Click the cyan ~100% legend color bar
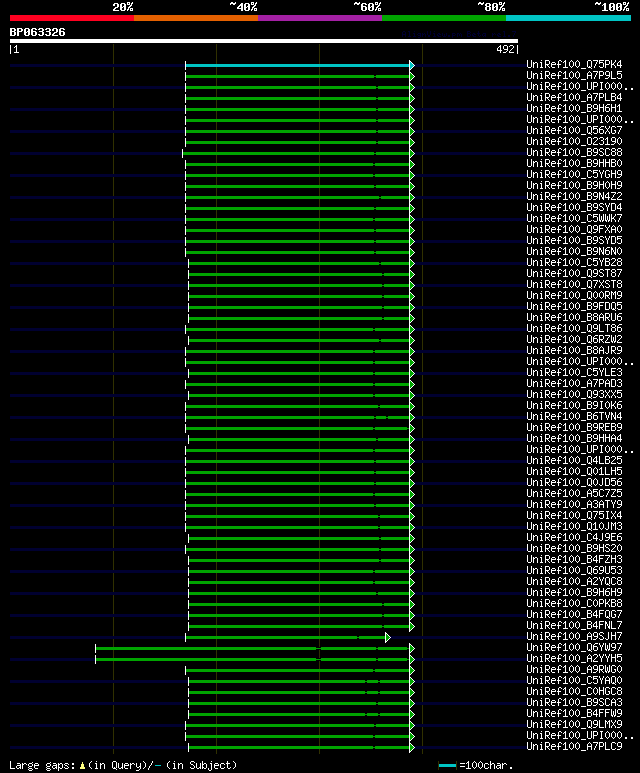The height and width of the screenshot is (773, 640). pyautogui.click(x=569, y=18)
